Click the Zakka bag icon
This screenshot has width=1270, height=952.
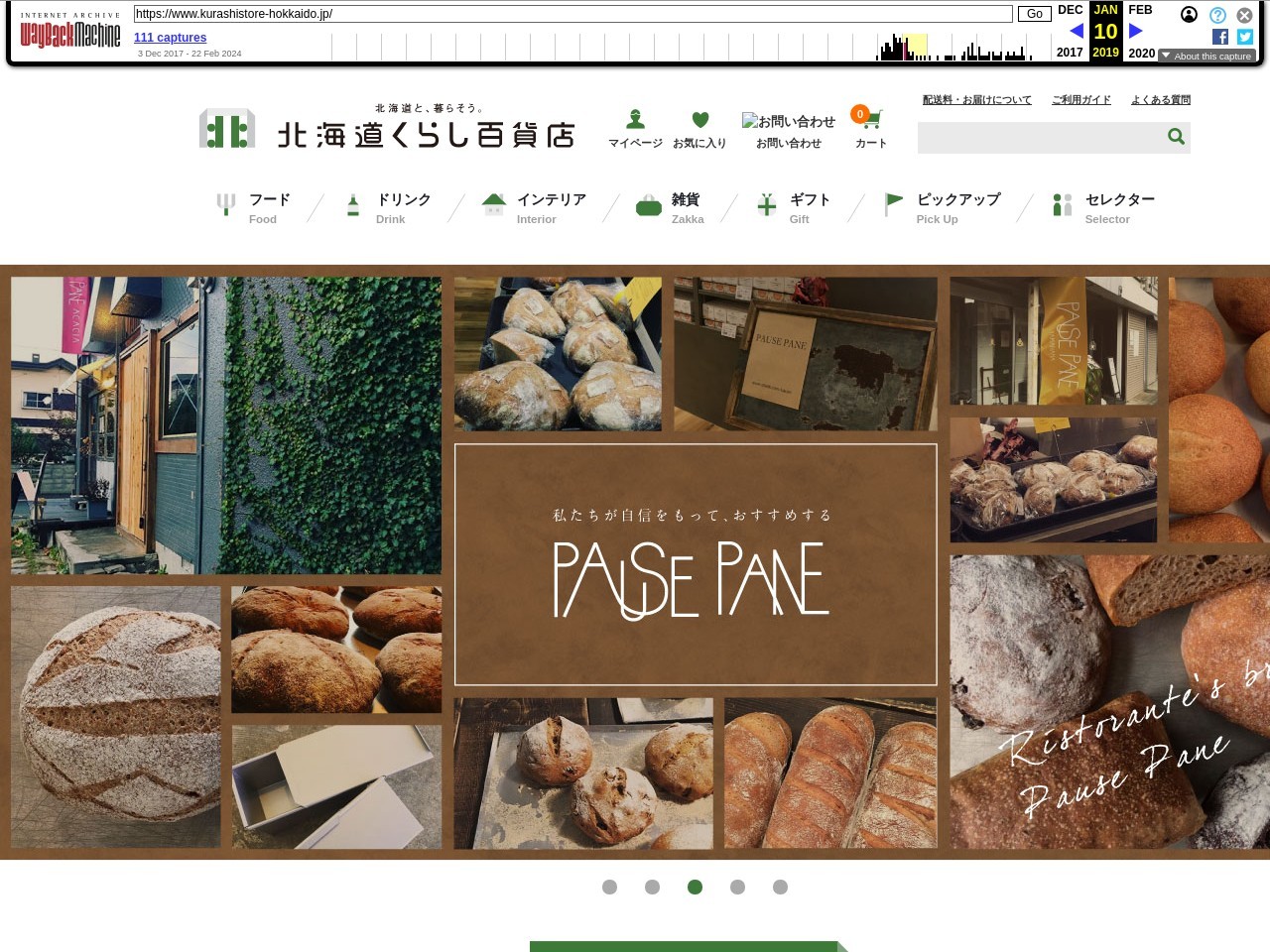[649, 205]
